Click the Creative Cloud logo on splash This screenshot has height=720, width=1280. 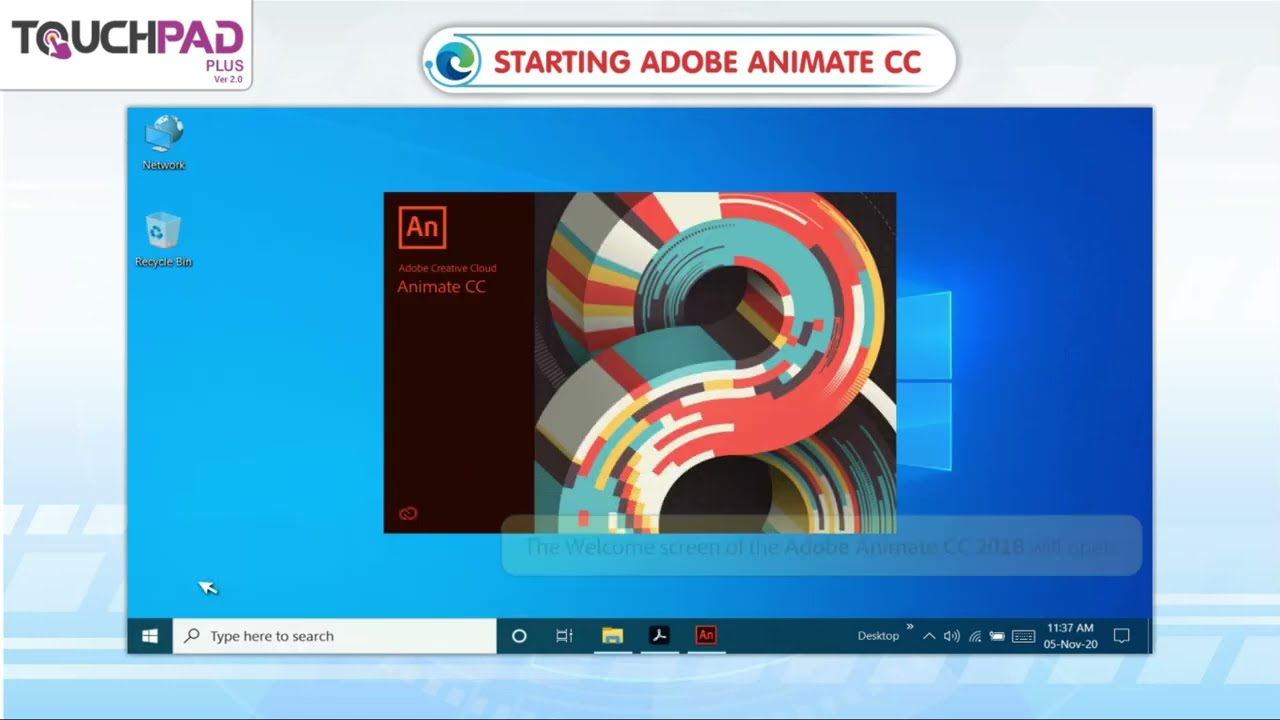408,513
